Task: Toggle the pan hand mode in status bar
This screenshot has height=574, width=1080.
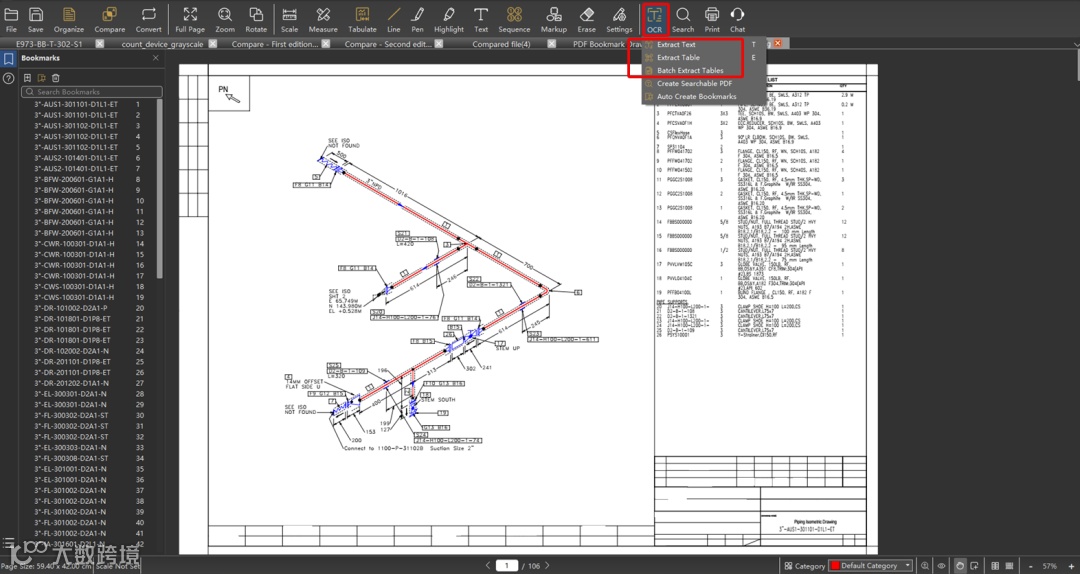Action: [x=959, y=566]
